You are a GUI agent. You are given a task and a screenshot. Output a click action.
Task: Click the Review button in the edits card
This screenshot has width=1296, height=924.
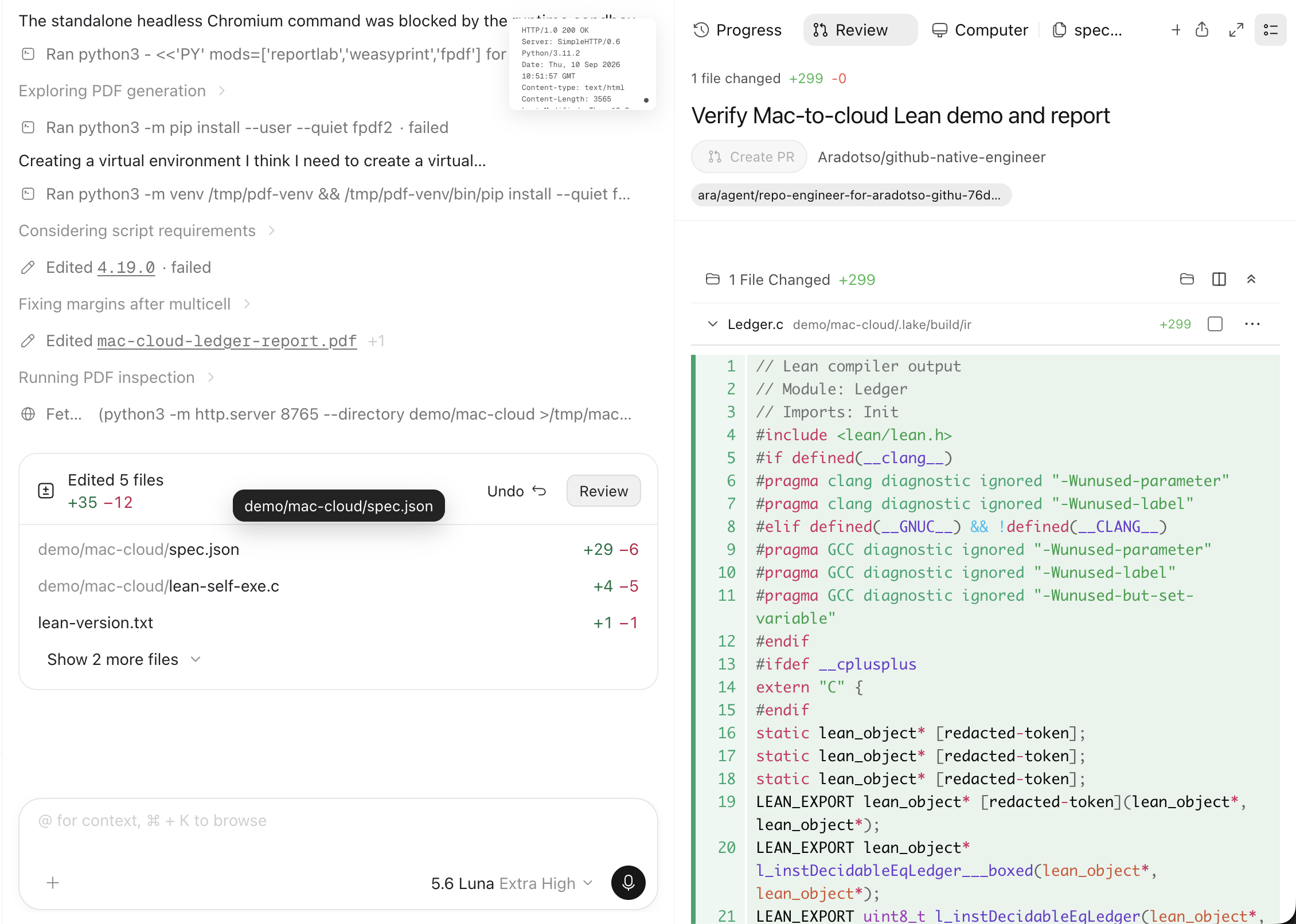pyautogui.click(x=603, y=491)
